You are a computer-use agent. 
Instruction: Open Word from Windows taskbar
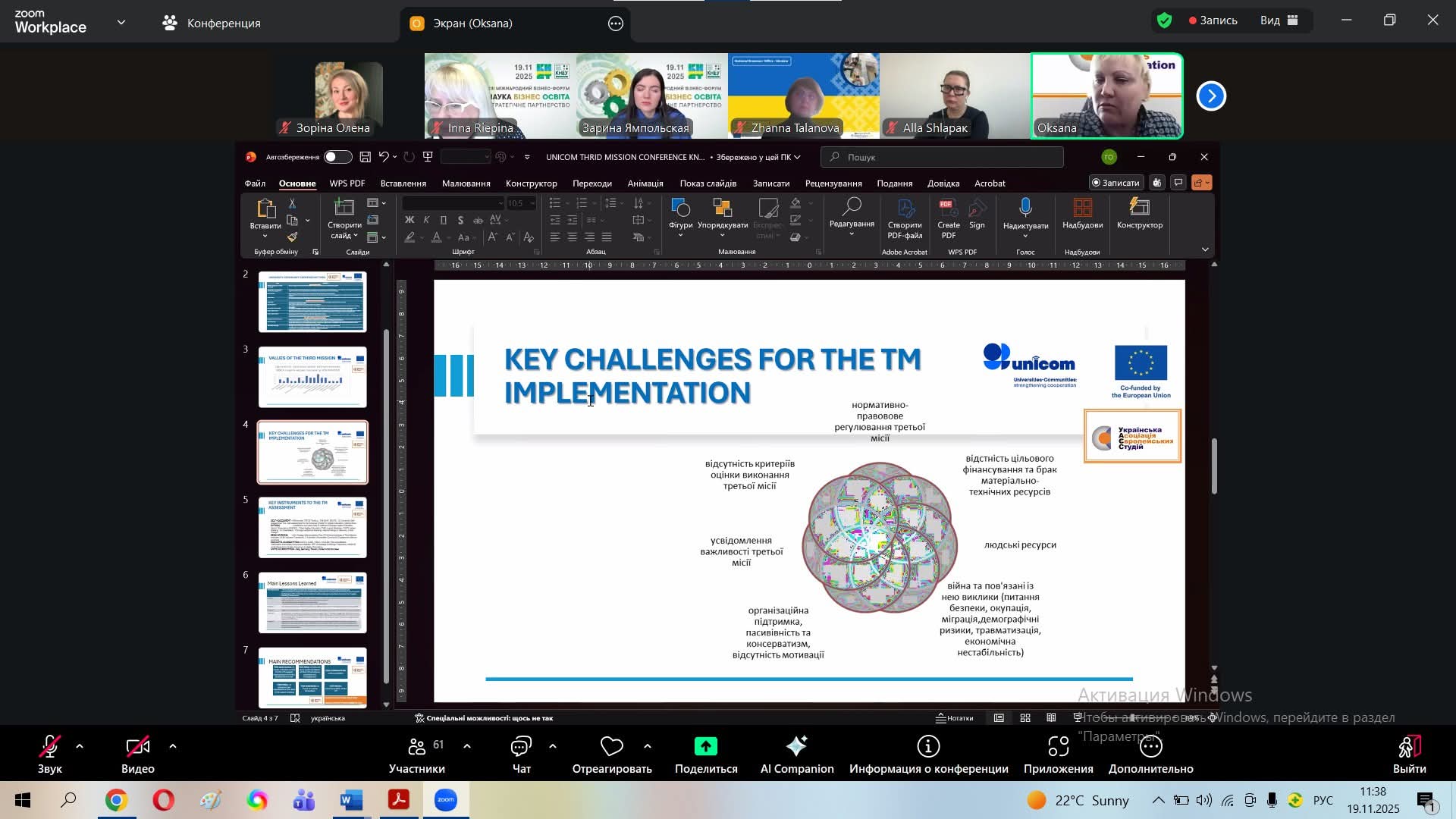tap(351, 801)
